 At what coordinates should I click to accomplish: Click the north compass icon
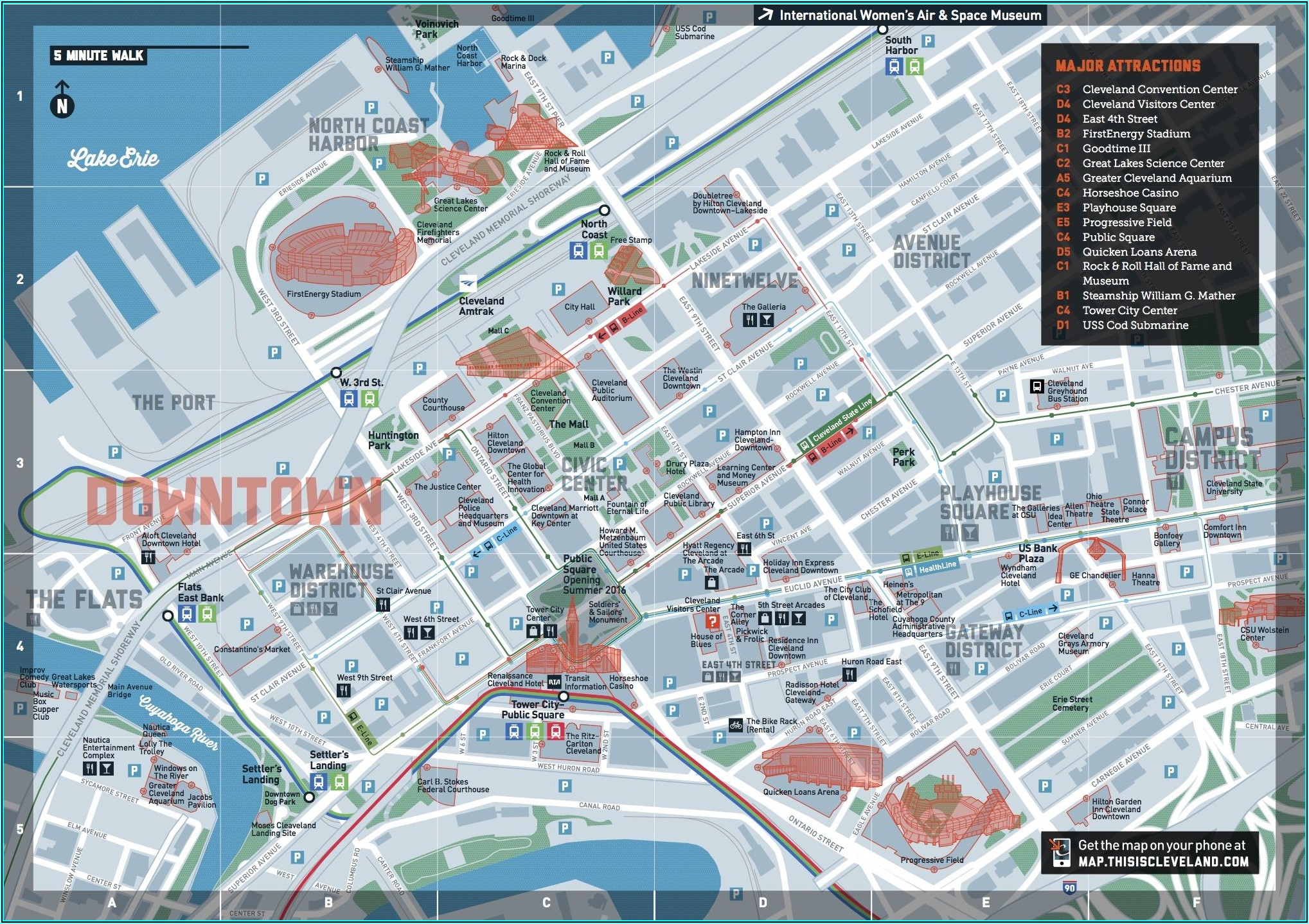(x=62, y=106)
